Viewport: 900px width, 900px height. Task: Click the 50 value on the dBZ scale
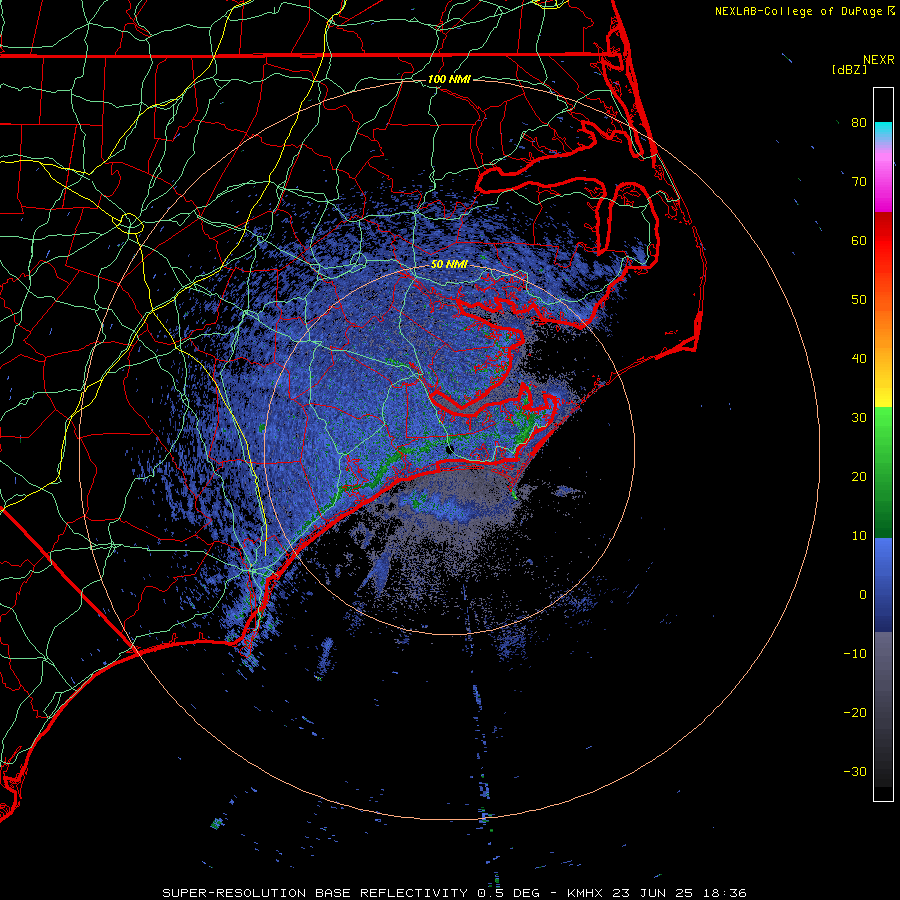(x=859, y=300)
